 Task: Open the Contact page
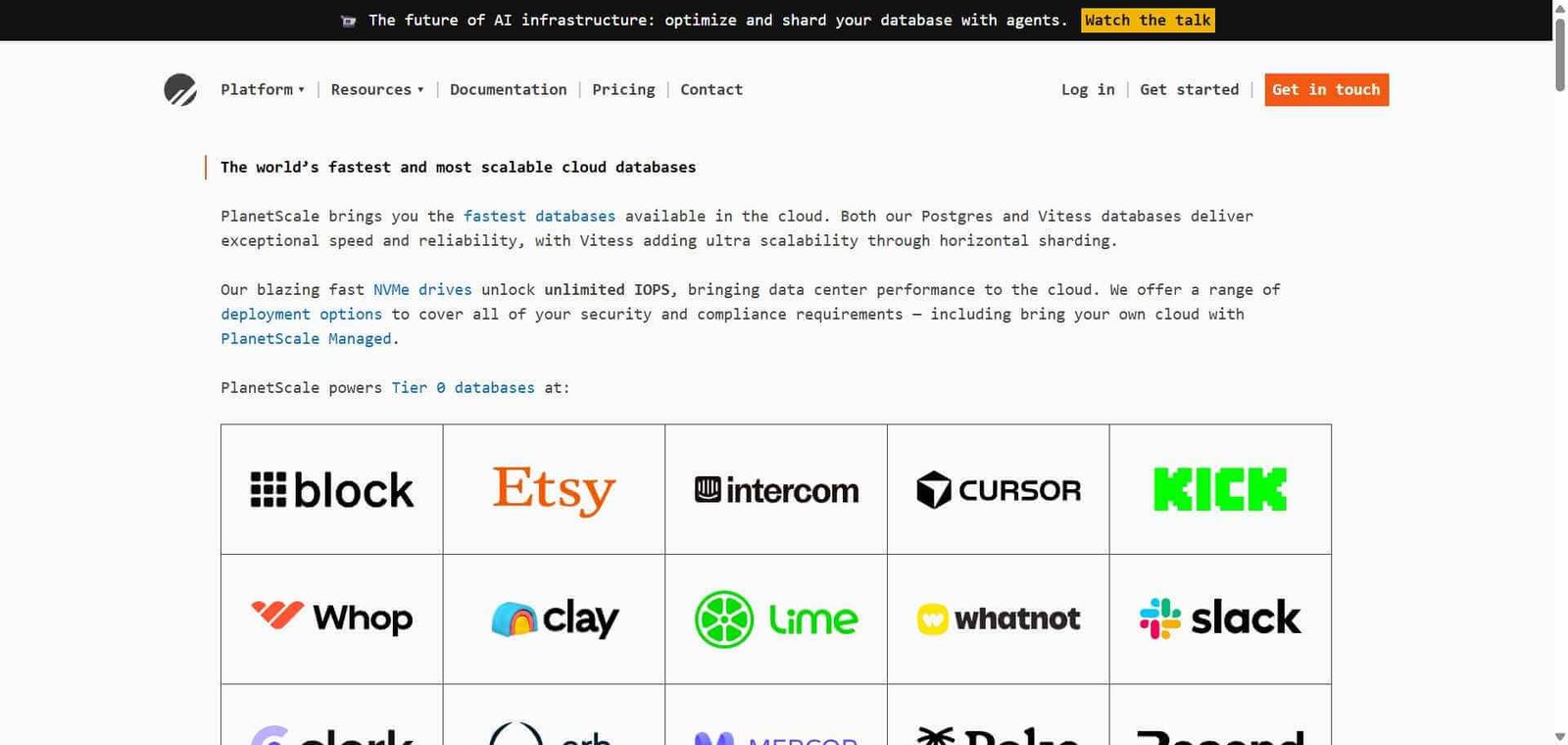711,89
